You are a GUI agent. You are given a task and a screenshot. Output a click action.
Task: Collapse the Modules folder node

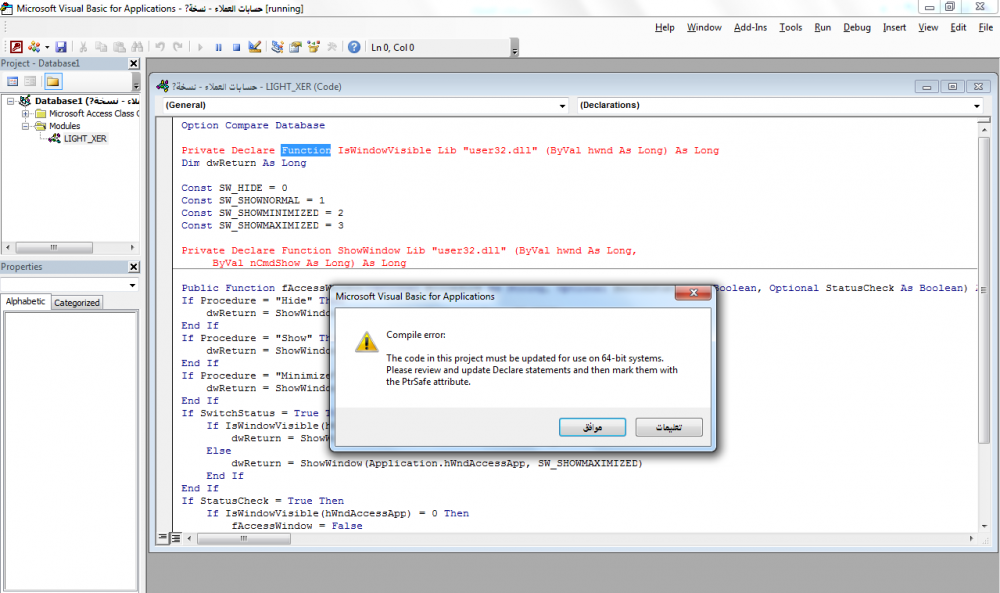(x=26, y=126)
